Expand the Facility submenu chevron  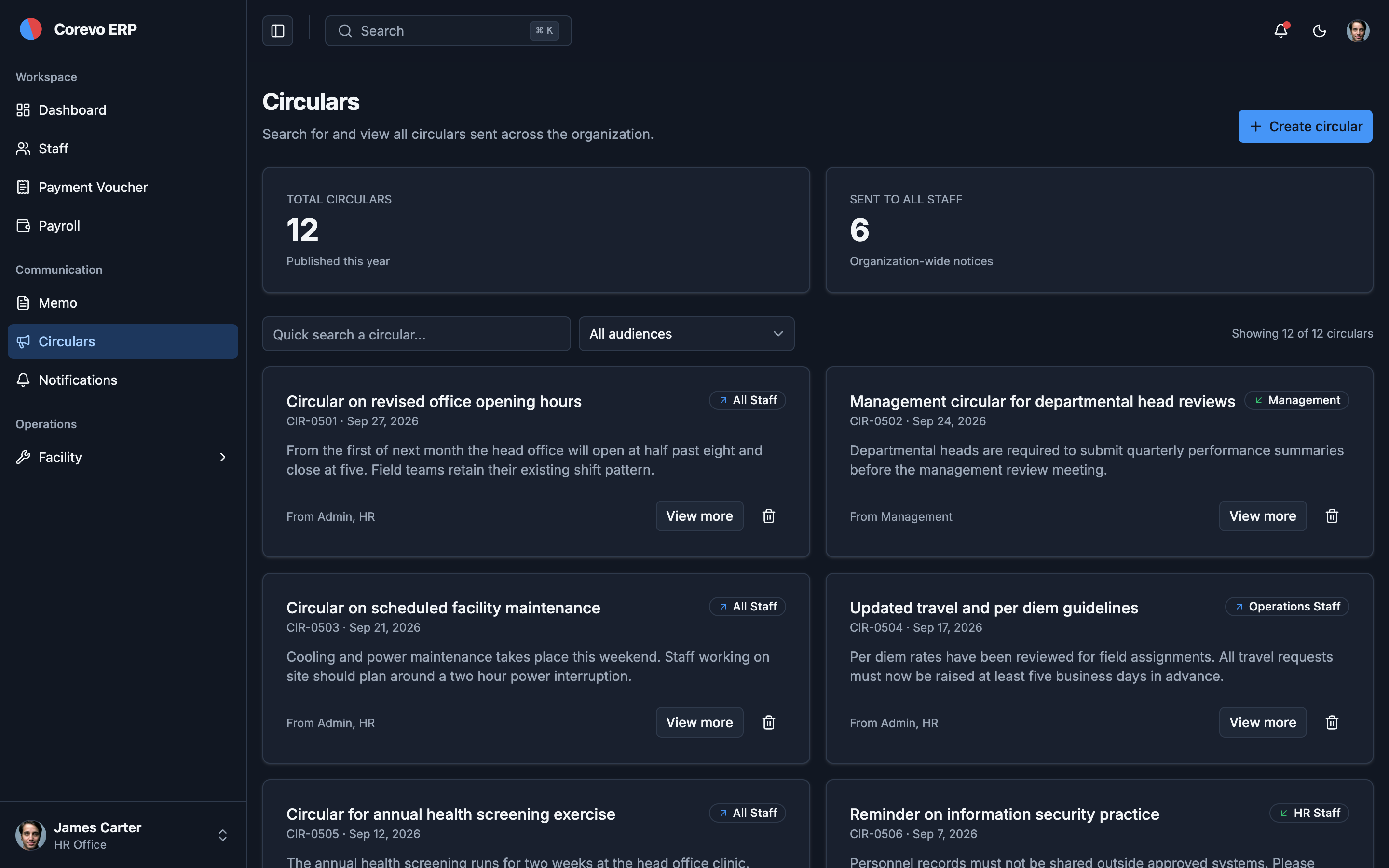[x=223, y=458]
